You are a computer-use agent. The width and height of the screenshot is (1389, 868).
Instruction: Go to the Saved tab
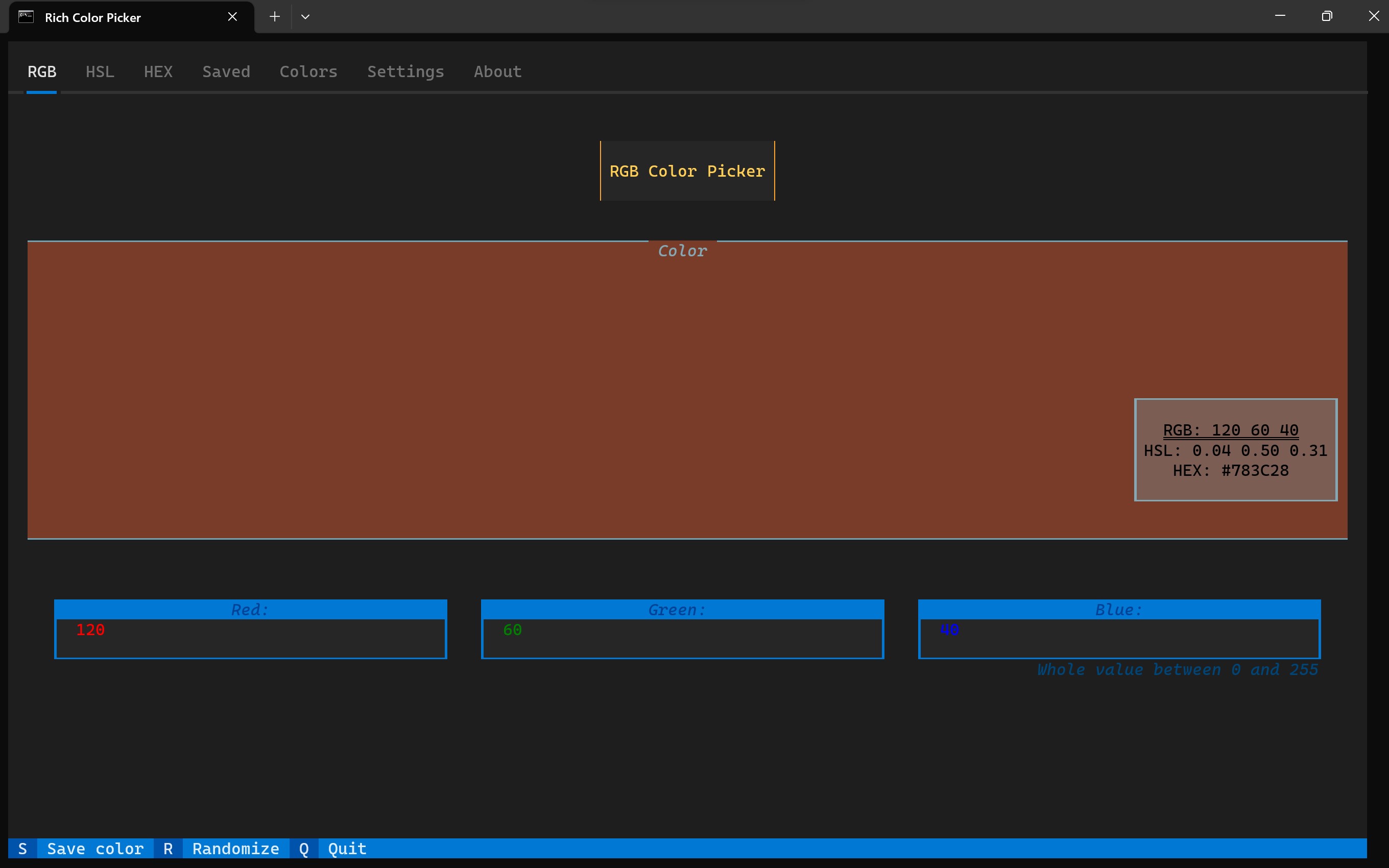pyautogui.click(x=226, y=72)
